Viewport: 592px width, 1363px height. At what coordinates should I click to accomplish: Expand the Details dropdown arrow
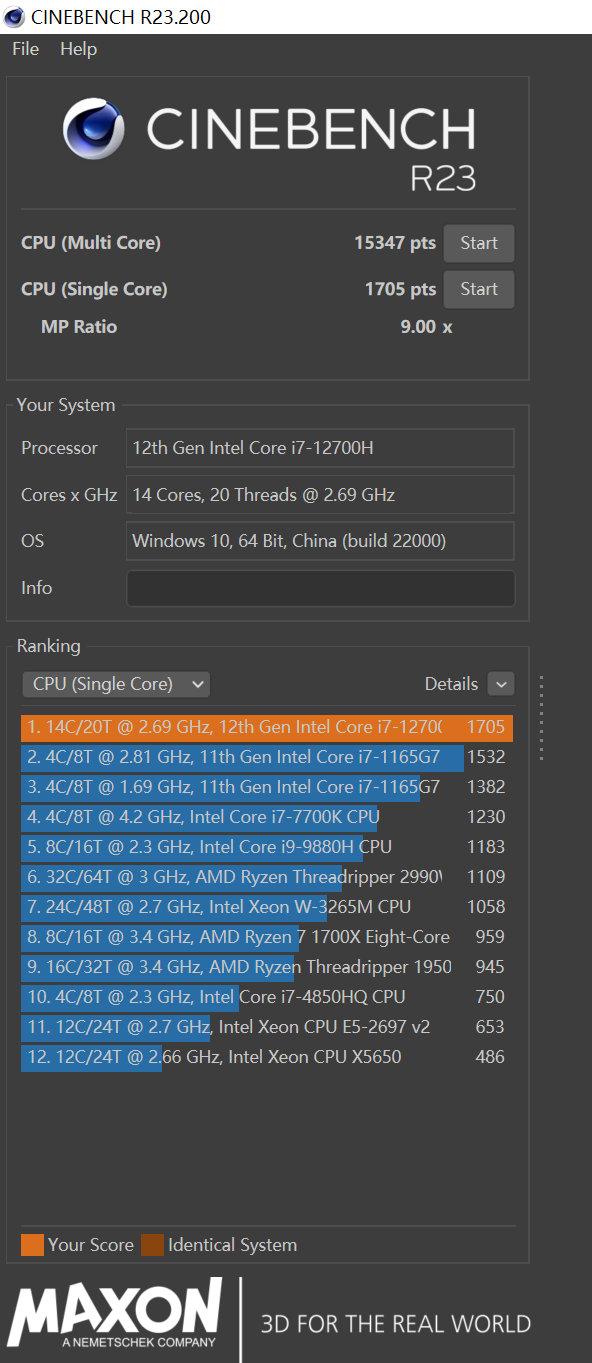501,684
